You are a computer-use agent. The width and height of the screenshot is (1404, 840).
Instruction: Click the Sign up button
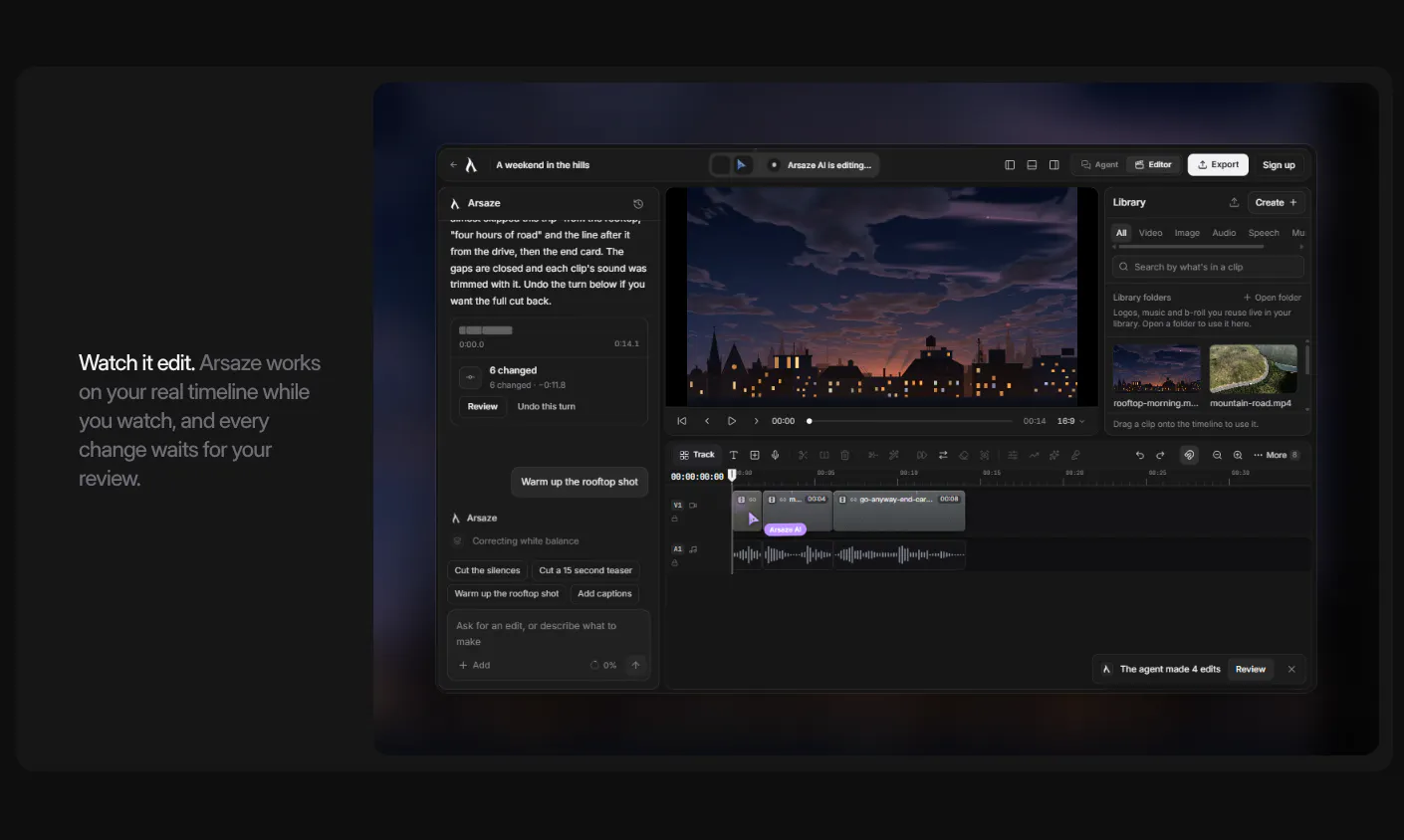pos(1279,165)
